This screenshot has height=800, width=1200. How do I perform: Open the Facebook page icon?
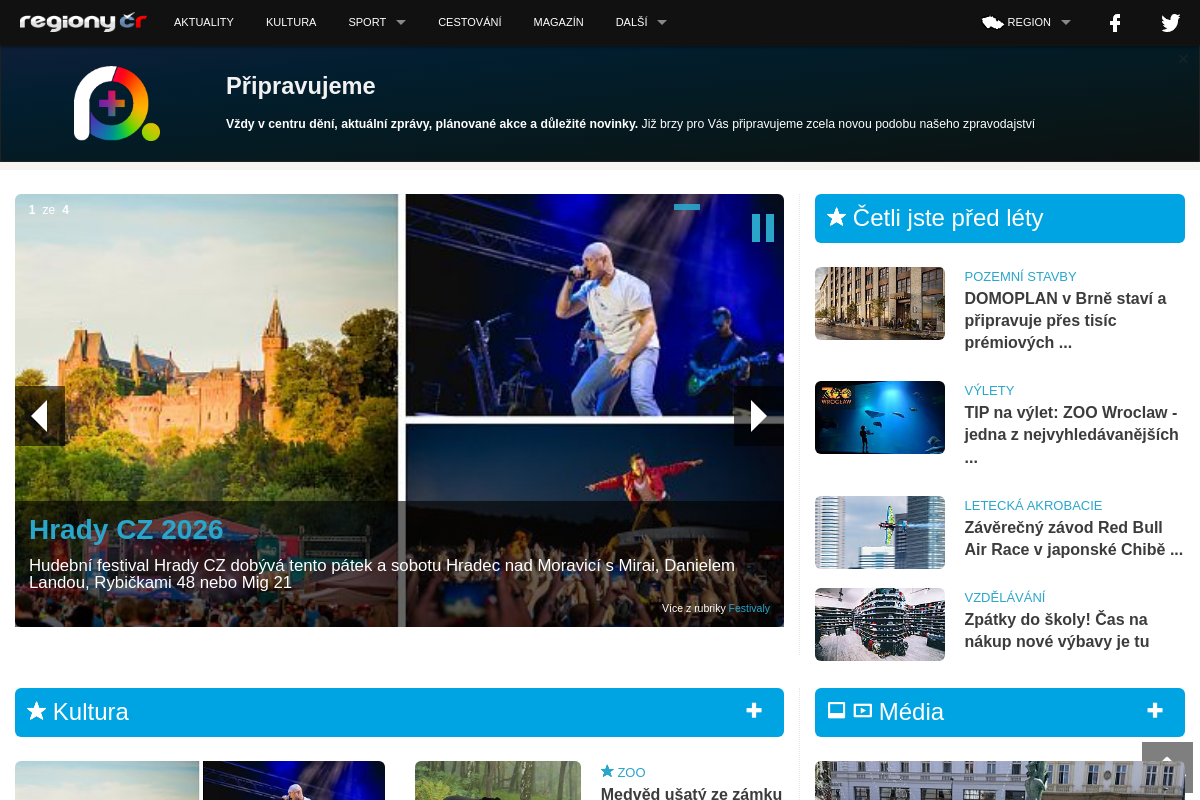(1115, 22)
